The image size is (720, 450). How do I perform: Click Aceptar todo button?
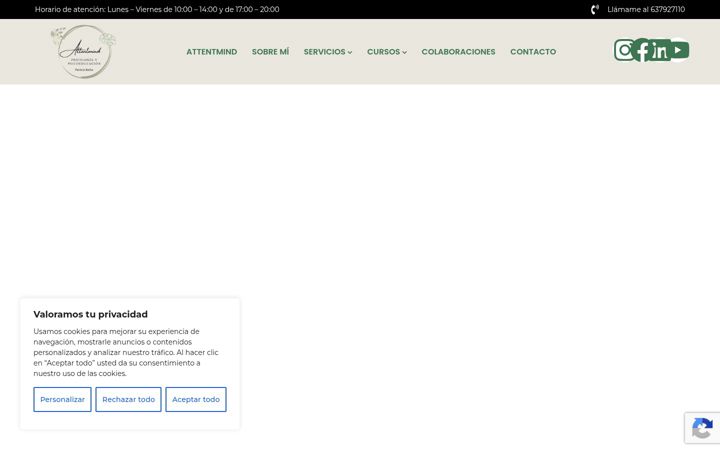pos(196,399)
